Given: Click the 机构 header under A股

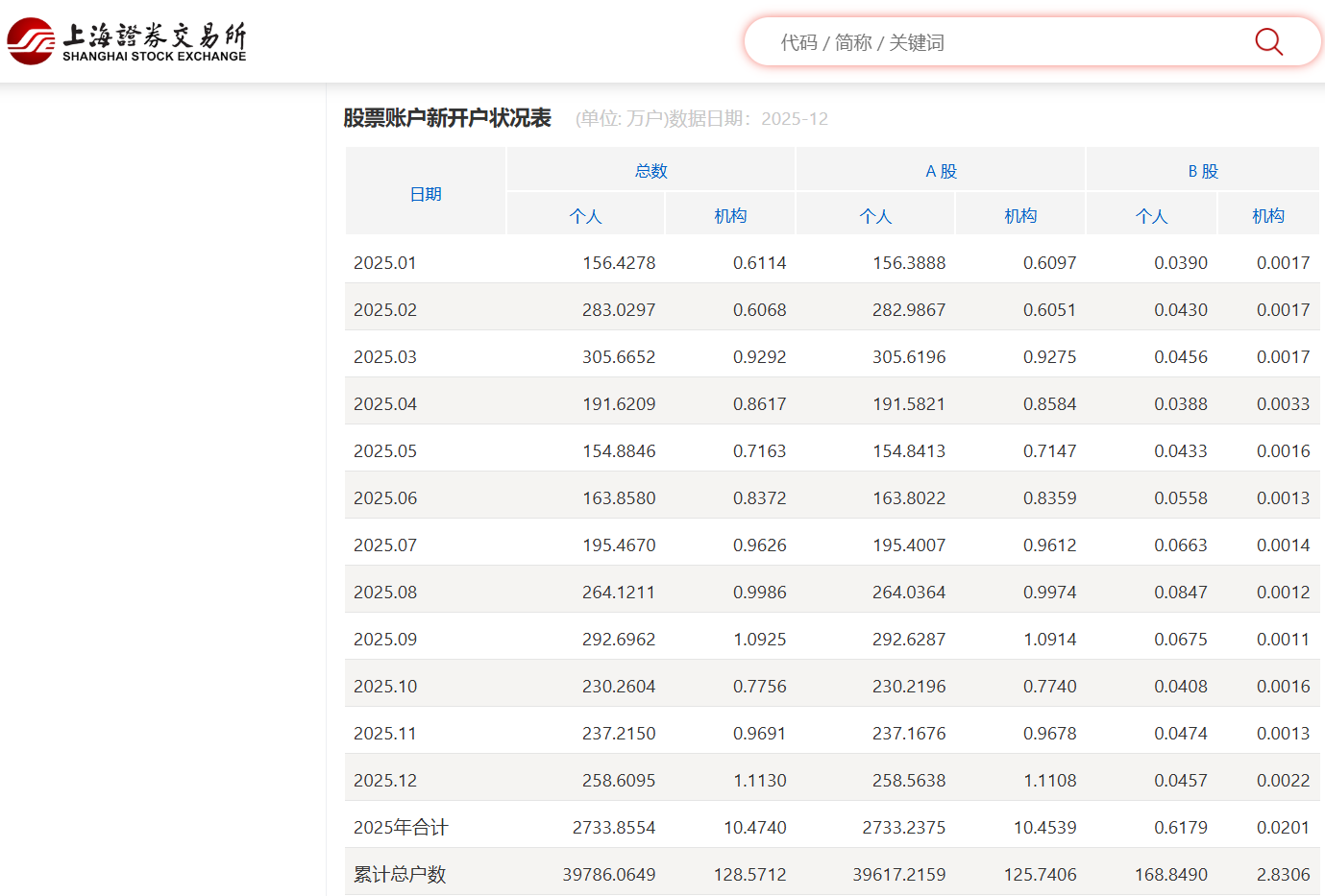Looking at the screenshot, I should 1020,216.
